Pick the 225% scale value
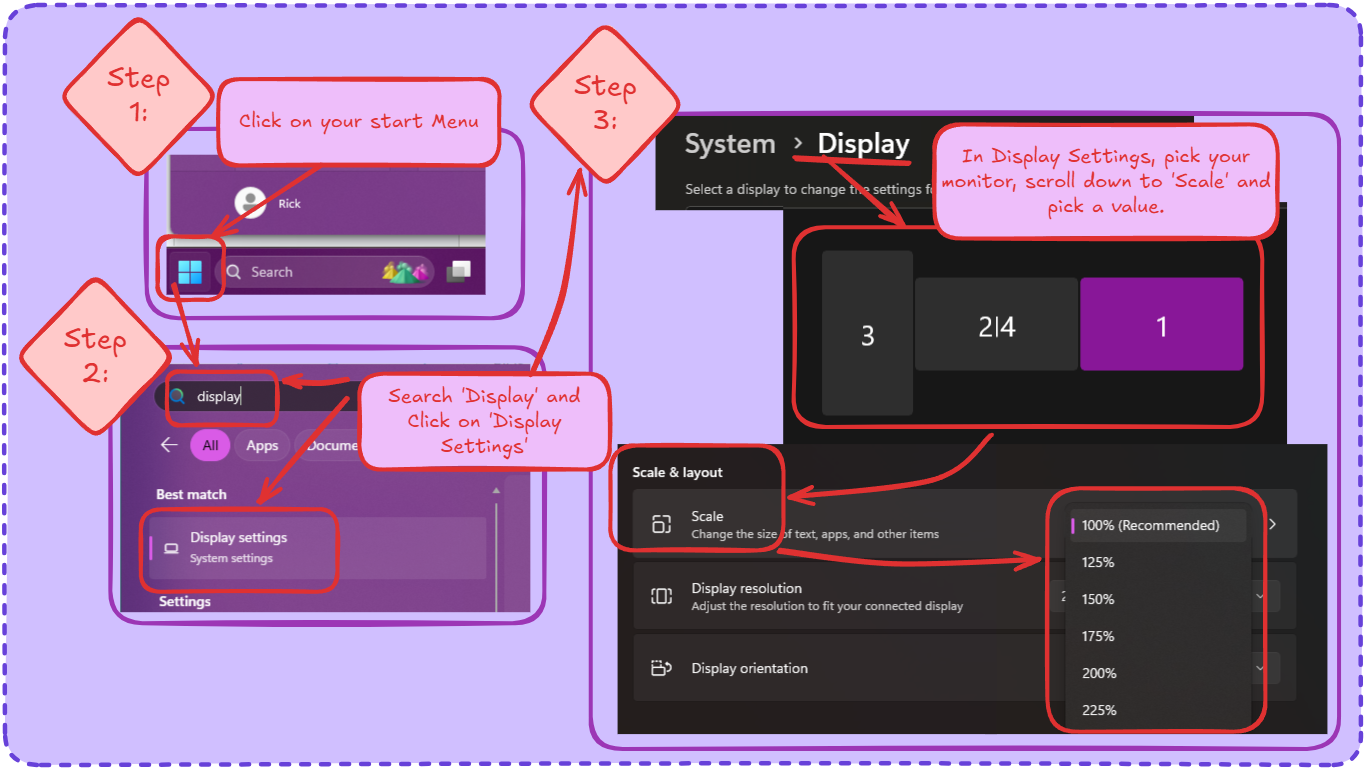Image resolution: width=1365 pixels, height=770 pixels. (x=1099, y=710)
